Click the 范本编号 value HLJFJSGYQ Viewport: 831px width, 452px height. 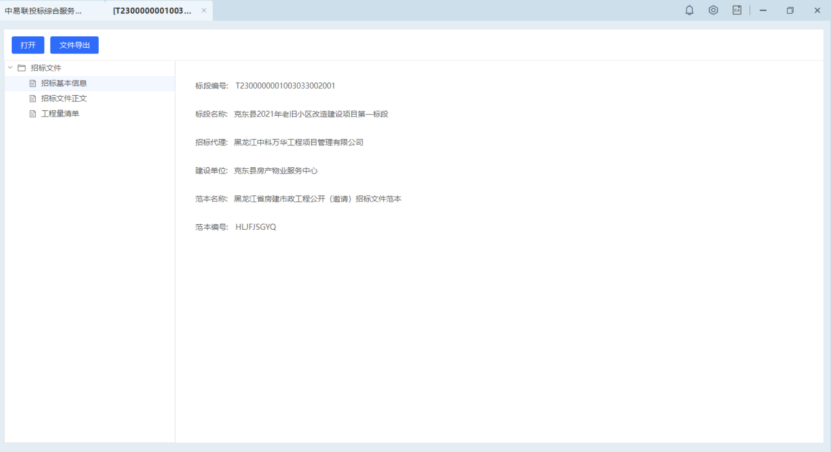click(255, 227)
